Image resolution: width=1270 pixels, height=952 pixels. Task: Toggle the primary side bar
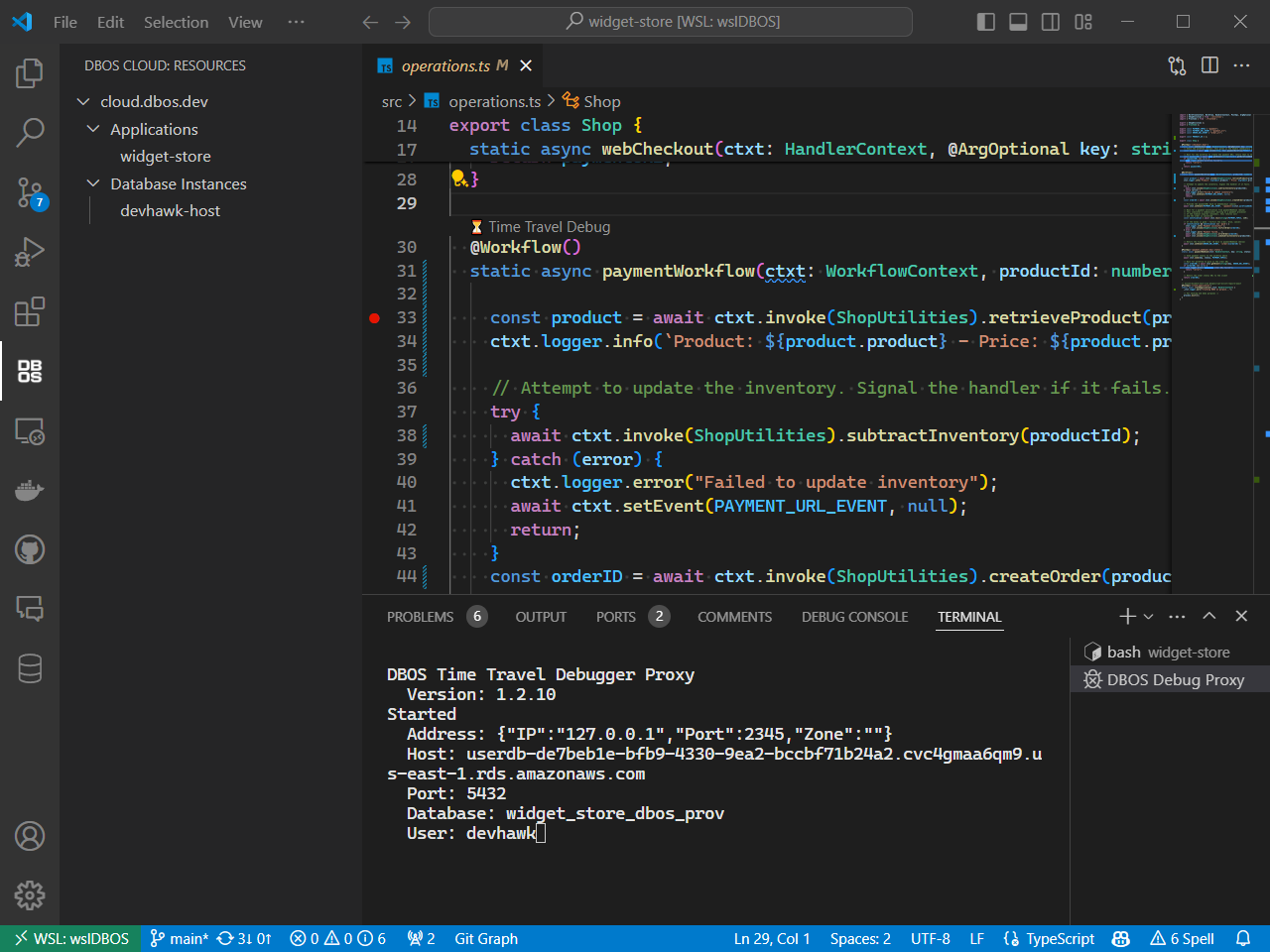point(985,22)
